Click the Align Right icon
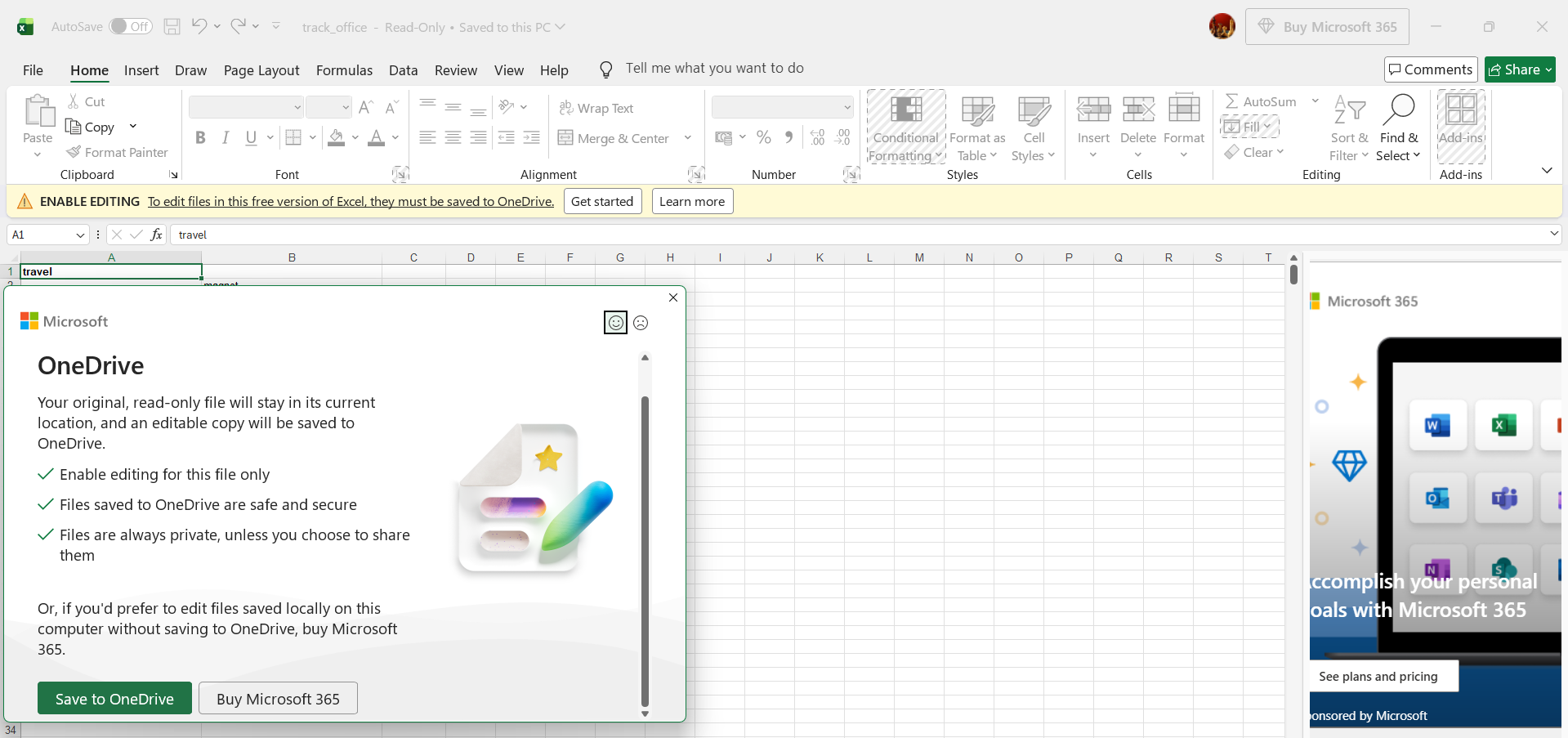Viewport: 1568px width, 738px height. [x=479, y=137]
